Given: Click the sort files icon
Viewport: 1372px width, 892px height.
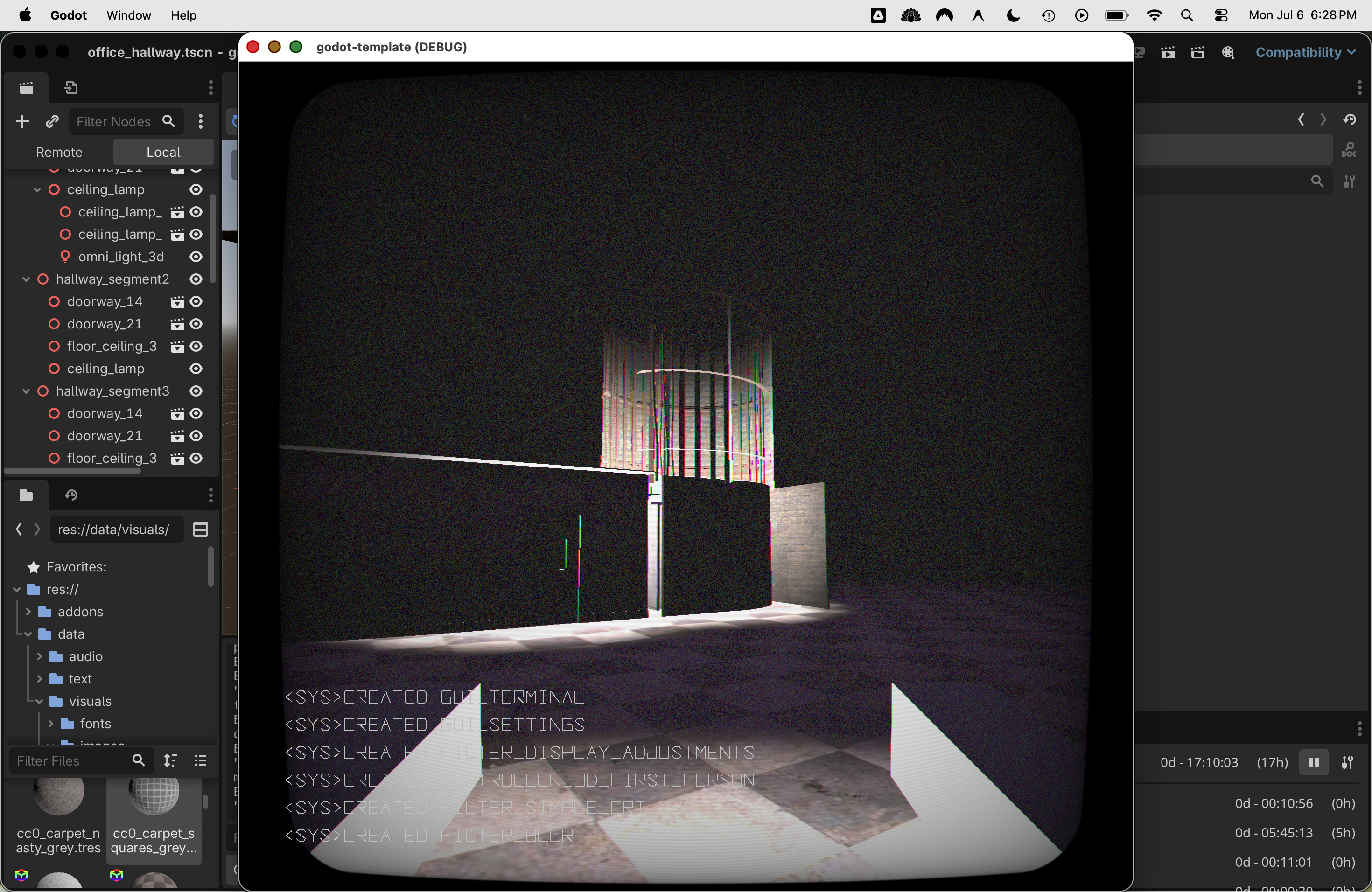Looking at the screenshot, I should [x=170, y=760].
